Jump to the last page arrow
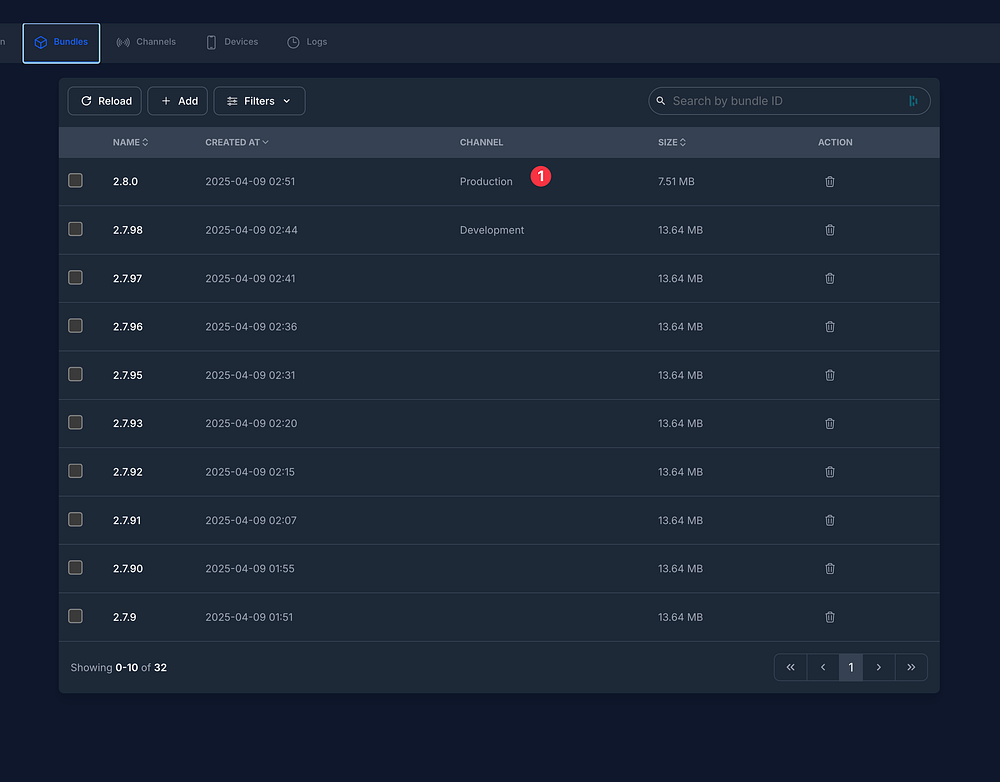Image resolution: width=1000 pixels, height=782 pixels. point(911,667)
